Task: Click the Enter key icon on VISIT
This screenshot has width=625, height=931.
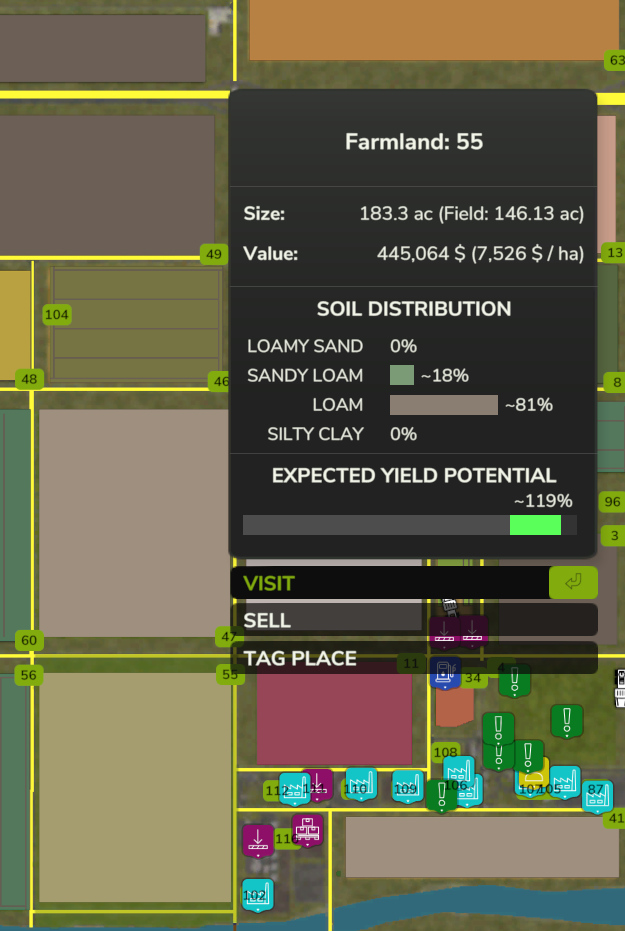Action: pyautogui.click(x=573, y=582)
